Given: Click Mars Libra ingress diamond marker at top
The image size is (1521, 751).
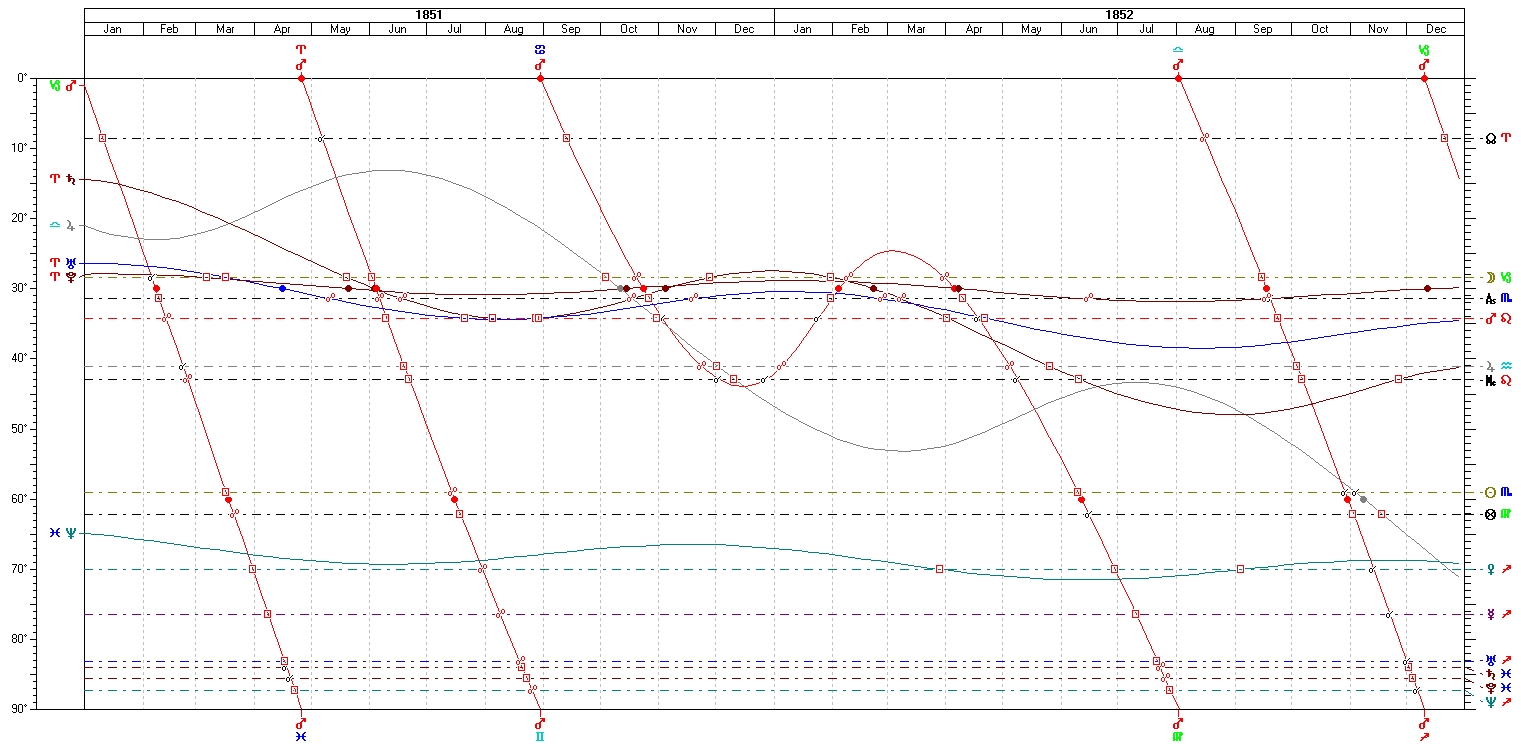Looking at the screenshot, I should pyautogui.click(x=1178, y=78).
